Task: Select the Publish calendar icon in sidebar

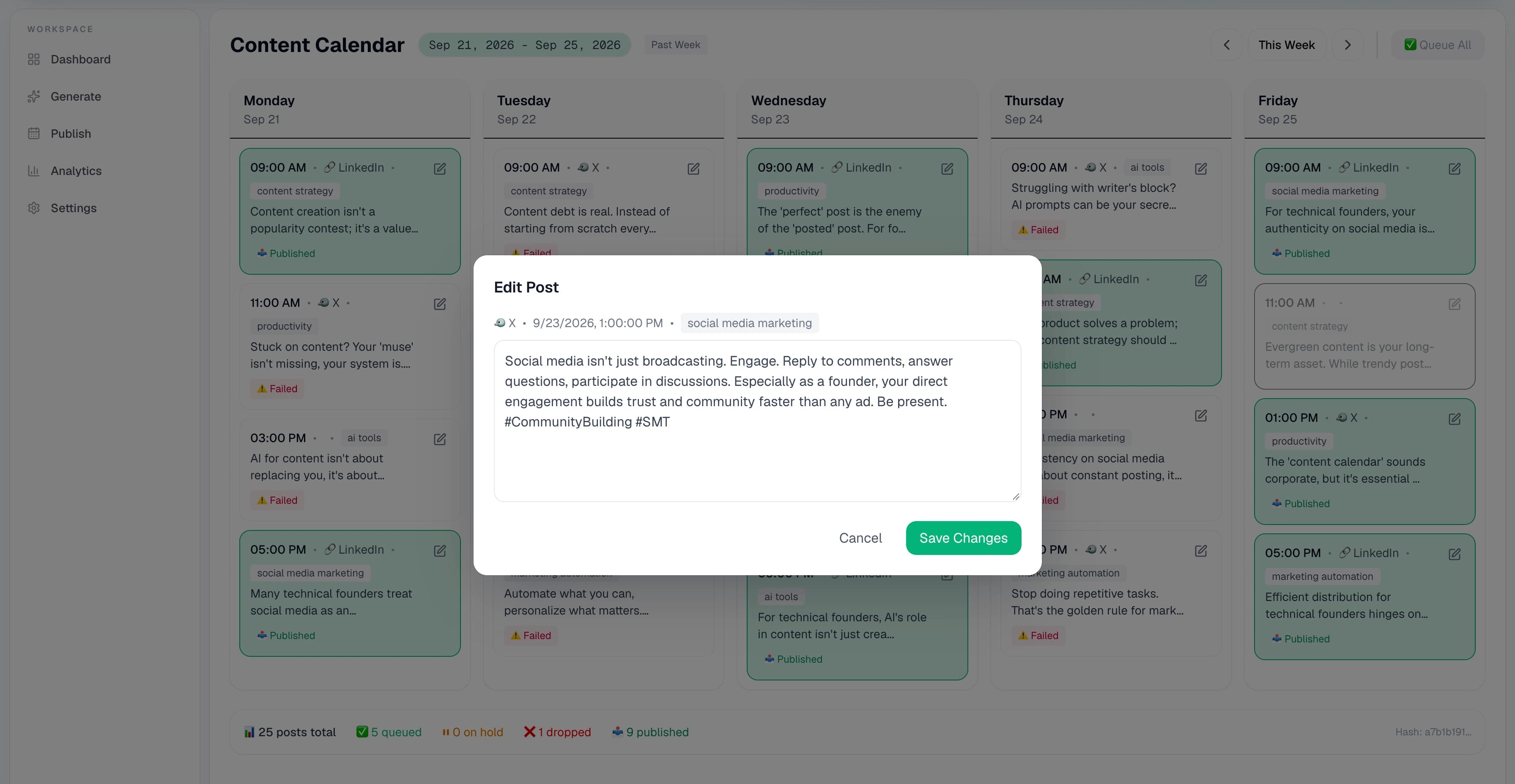Action: tap(34, 134)
